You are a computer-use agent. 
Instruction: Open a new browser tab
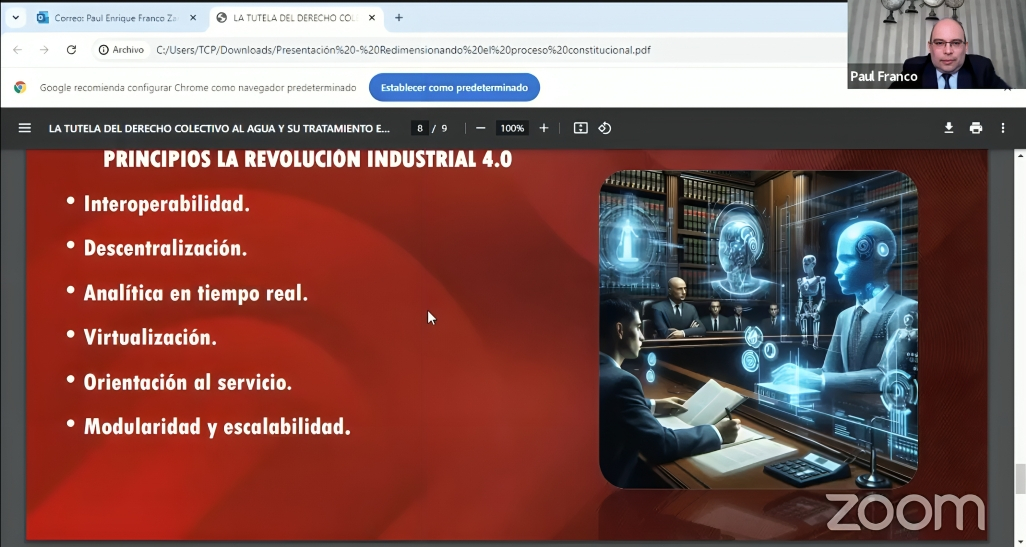399,18
